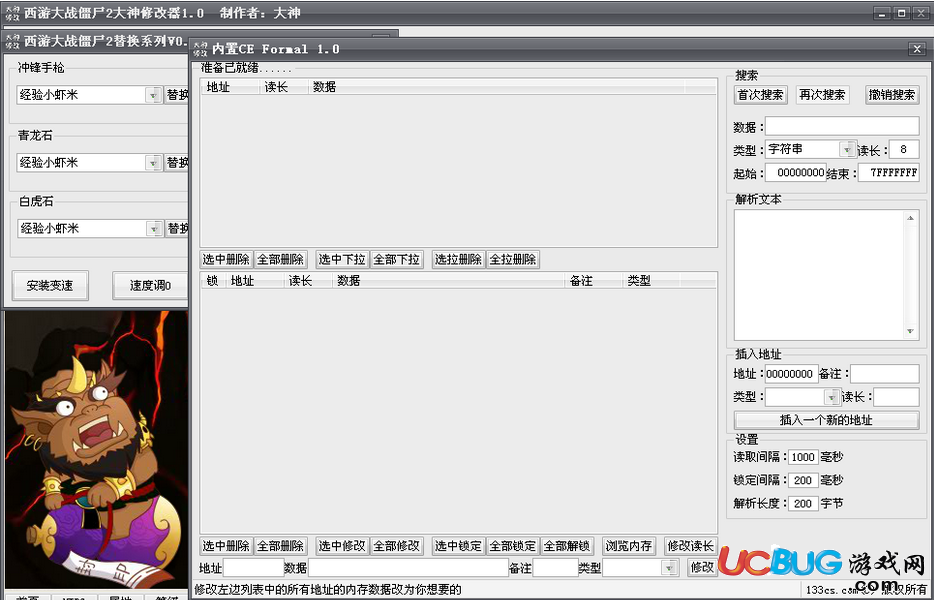934x600 pixels.
Task: Click the monster character image in main window
Action: click(x=96, y=450)
